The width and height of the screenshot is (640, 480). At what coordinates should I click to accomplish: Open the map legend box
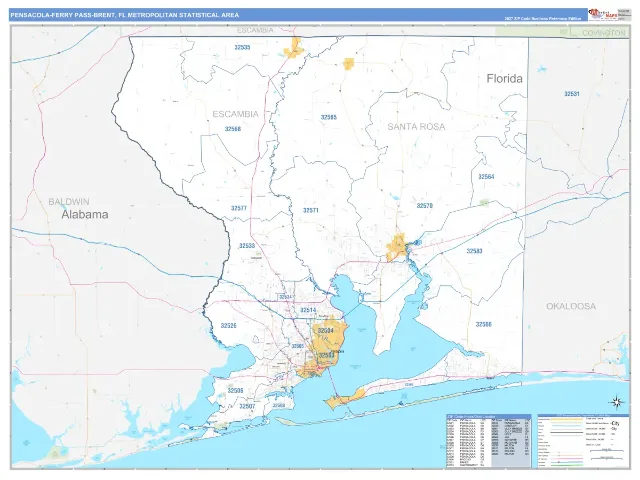[584, 440]
